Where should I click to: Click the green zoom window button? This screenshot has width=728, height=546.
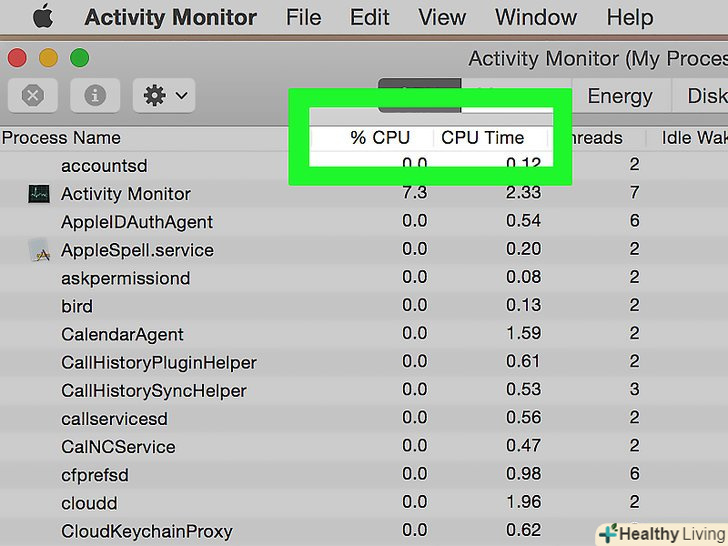(79, 59)
